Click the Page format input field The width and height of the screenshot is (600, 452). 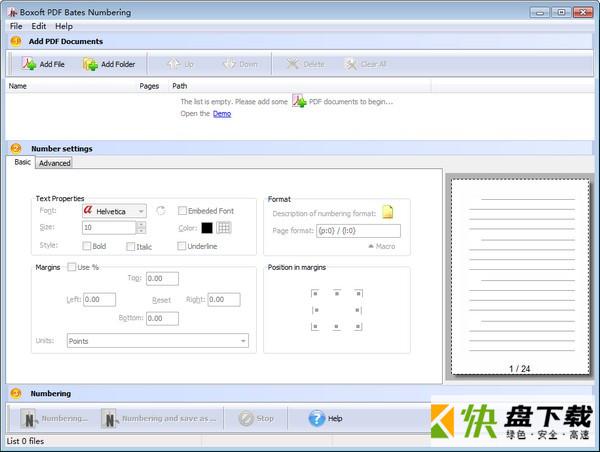358,231
